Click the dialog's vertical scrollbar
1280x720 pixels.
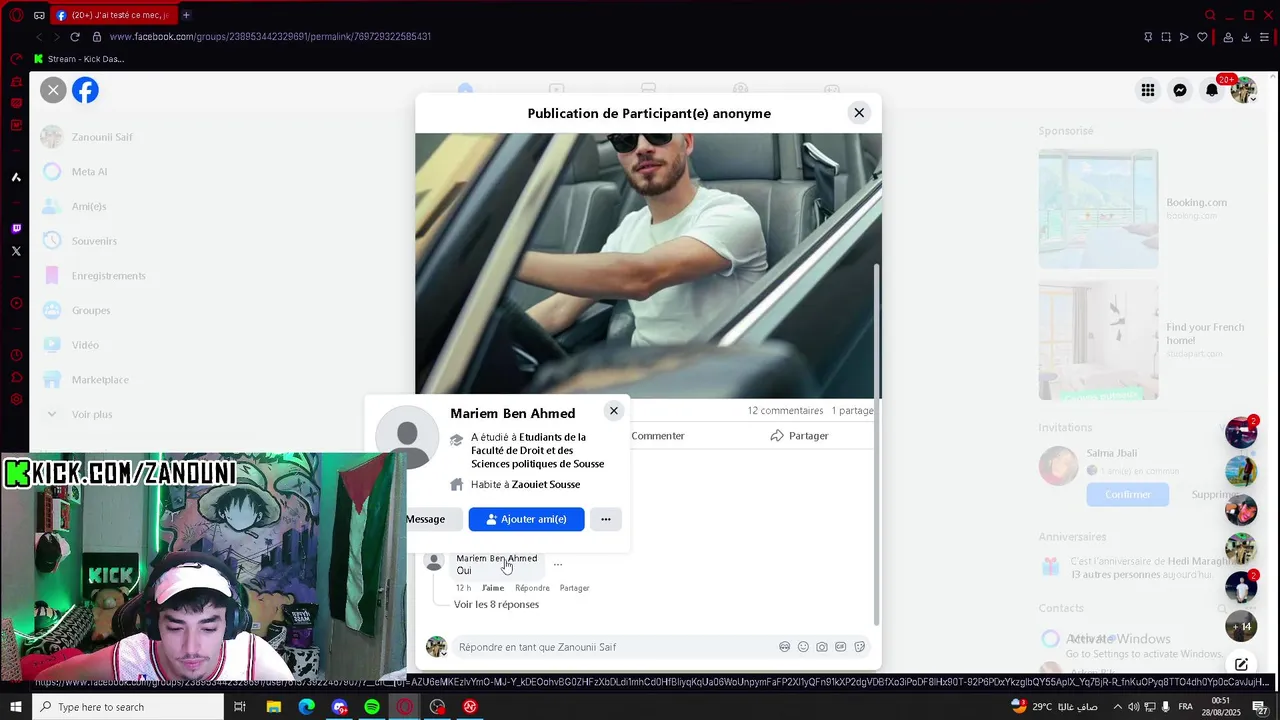point(877,445)
